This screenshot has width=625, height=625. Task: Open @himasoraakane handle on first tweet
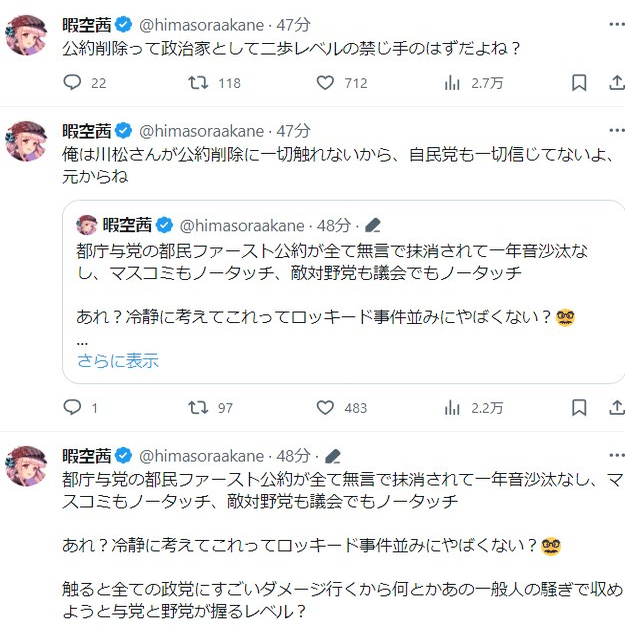(201, 21)
